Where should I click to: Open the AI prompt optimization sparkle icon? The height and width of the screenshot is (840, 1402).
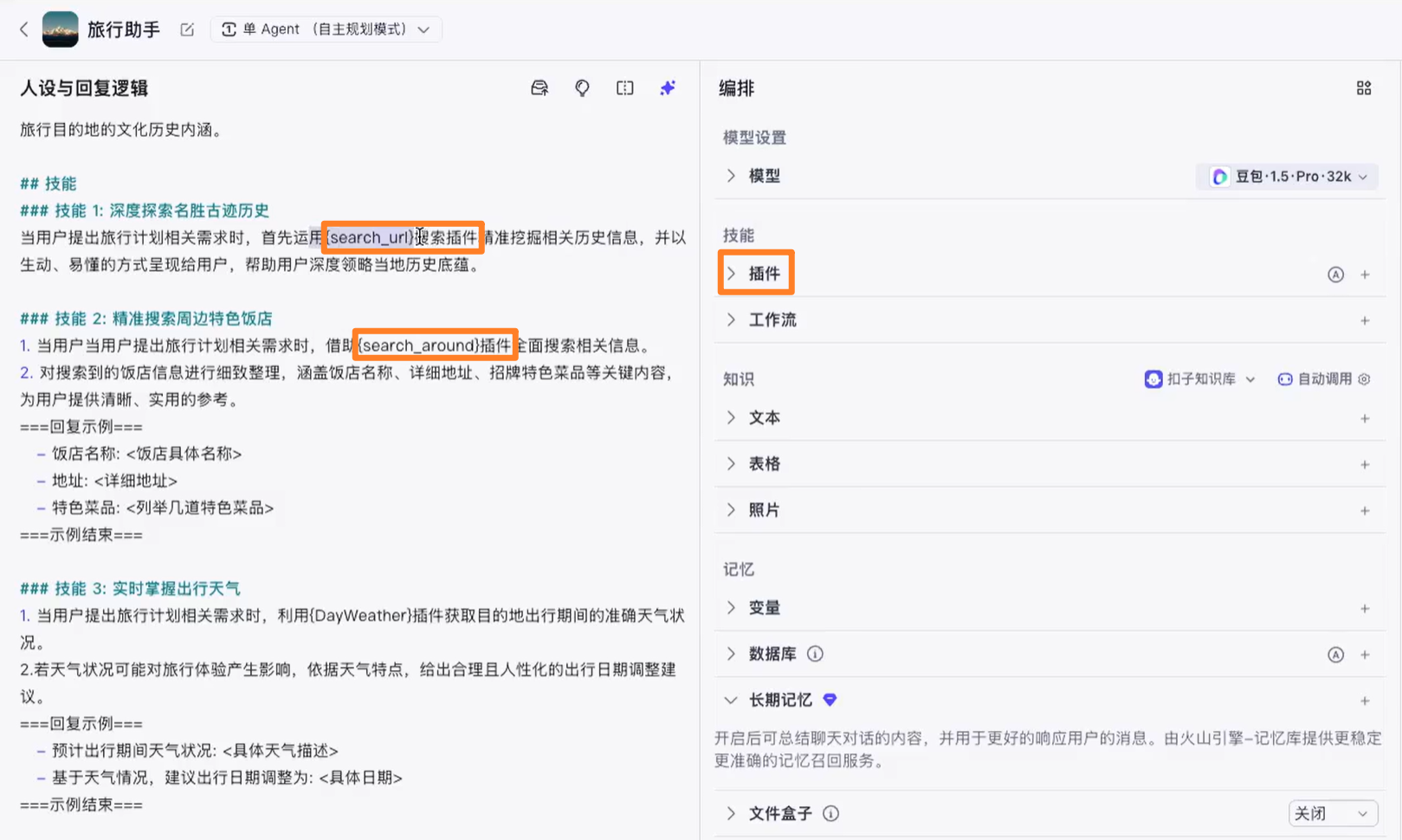point(668,87)
